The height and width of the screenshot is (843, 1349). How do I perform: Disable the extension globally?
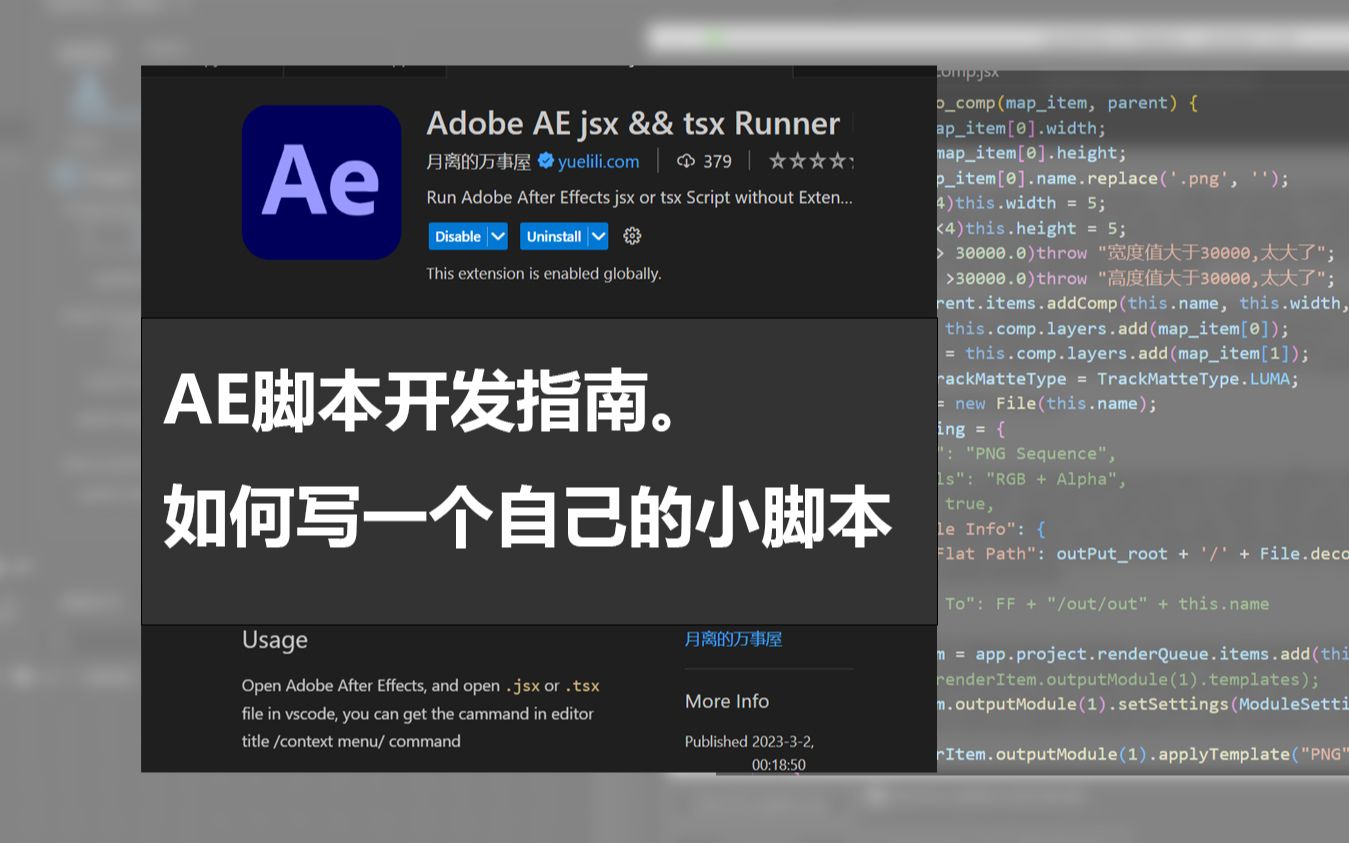coord(457,236)
